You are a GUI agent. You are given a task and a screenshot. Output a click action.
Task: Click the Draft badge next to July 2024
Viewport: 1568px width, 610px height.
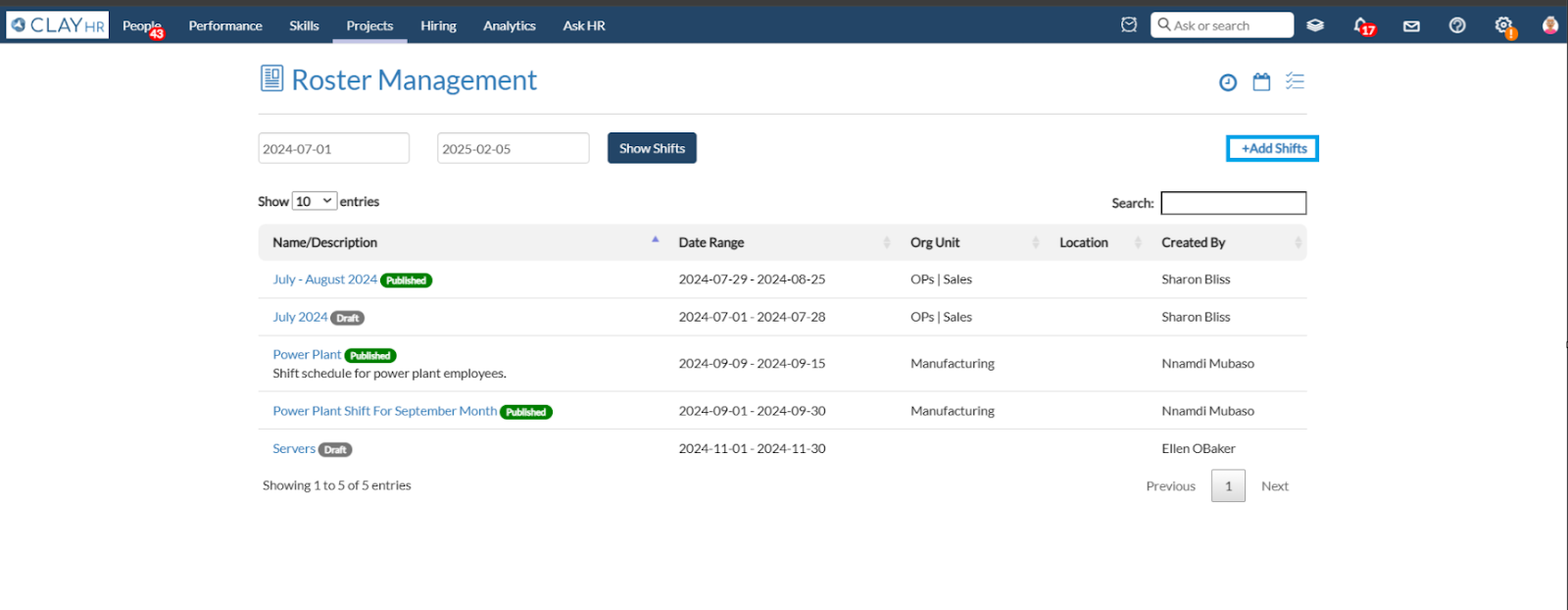click(348, 318)
